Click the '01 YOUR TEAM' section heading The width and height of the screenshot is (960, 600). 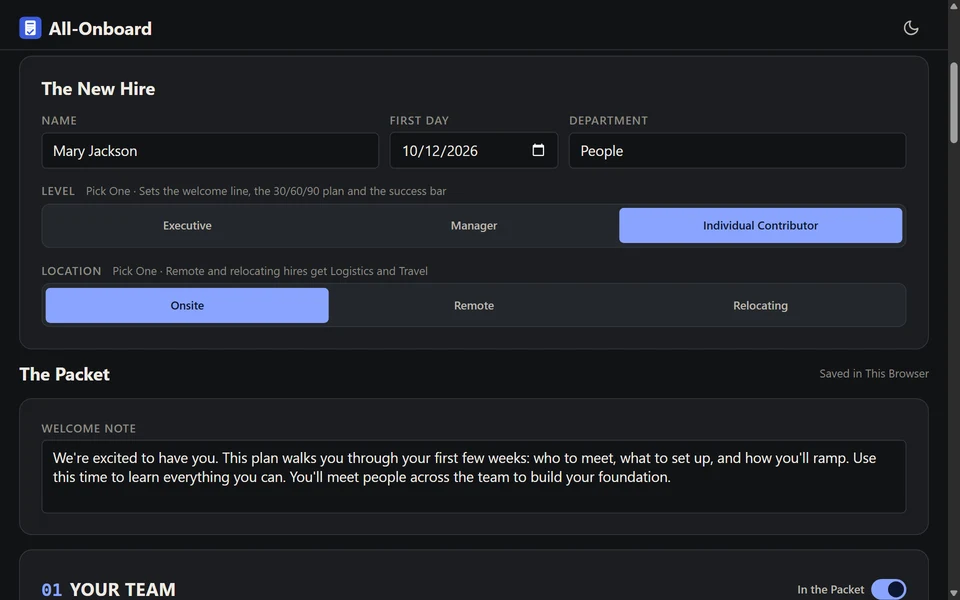click(x=108, y=590)
